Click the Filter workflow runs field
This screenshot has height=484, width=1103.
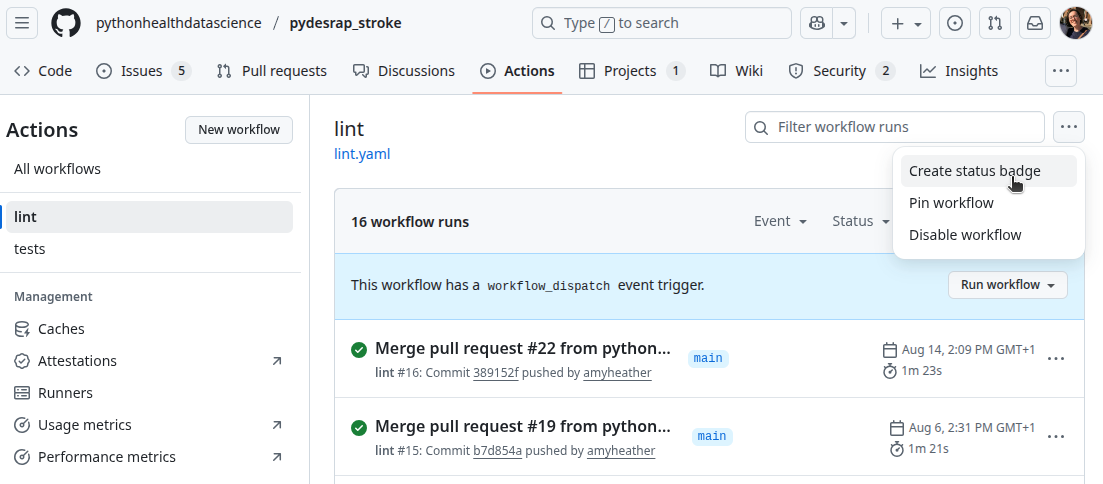pos(895,127)
